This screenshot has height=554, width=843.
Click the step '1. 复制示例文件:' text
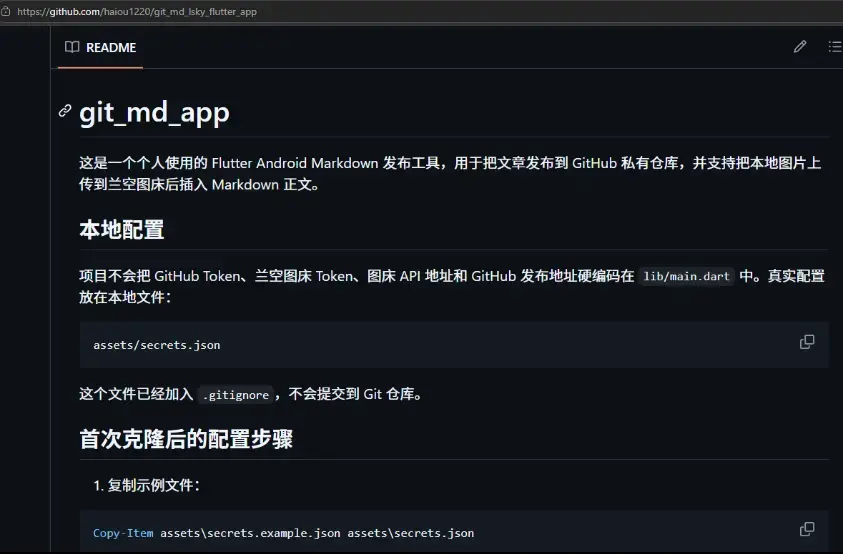pos(146,485)
